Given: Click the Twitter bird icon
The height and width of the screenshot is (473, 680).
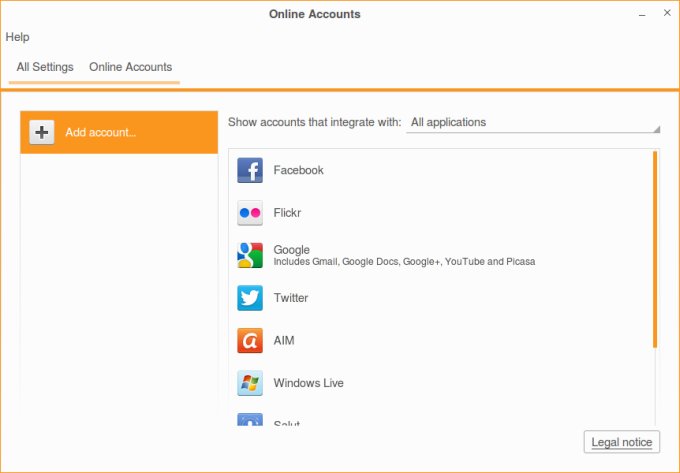Looking at the screenshot, I should 250,298.
